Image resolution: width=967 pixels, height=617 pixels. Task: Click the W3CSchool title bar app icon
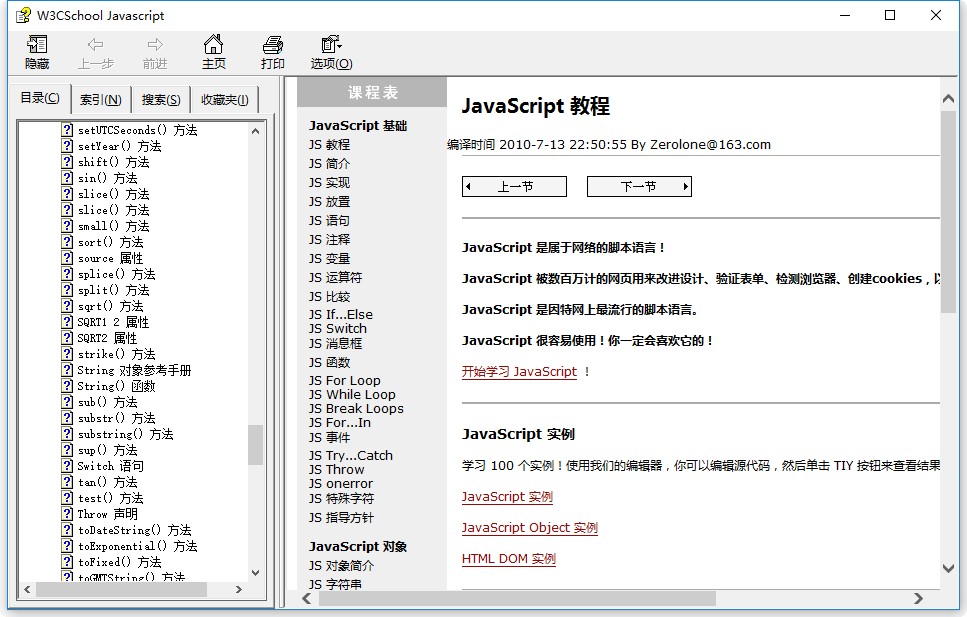pyautogui.click(x=22, y=15)
